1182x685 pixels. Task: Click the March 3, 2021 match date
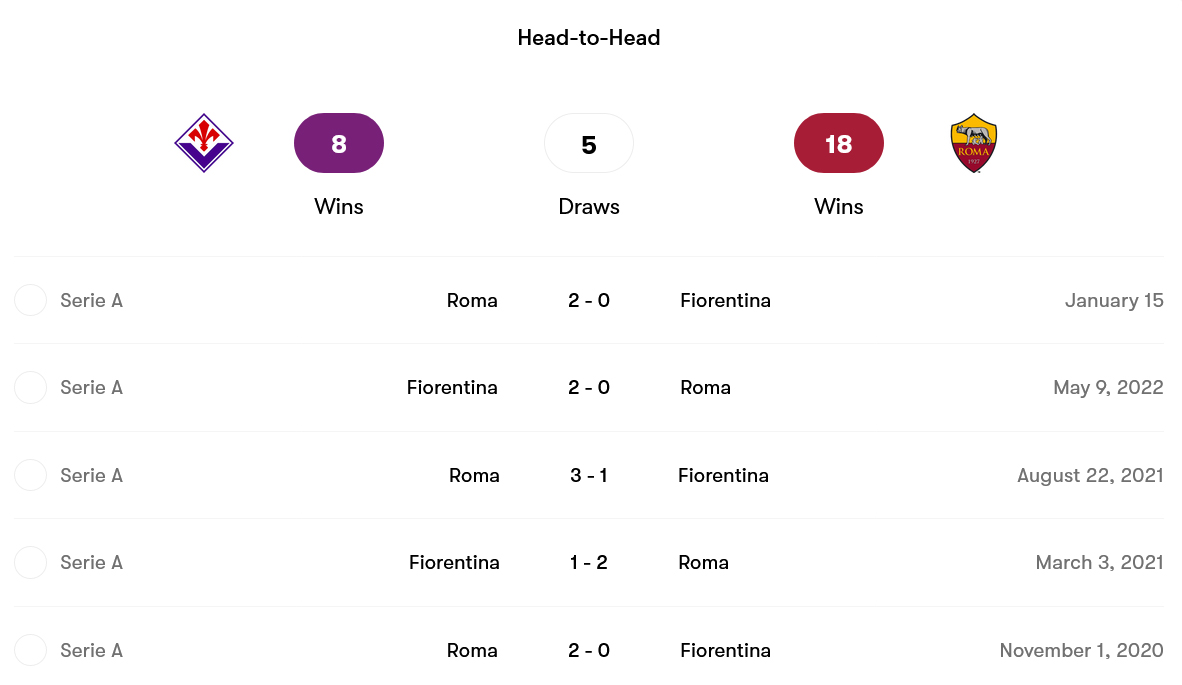pyautogui.click(x=1099, y=562)
